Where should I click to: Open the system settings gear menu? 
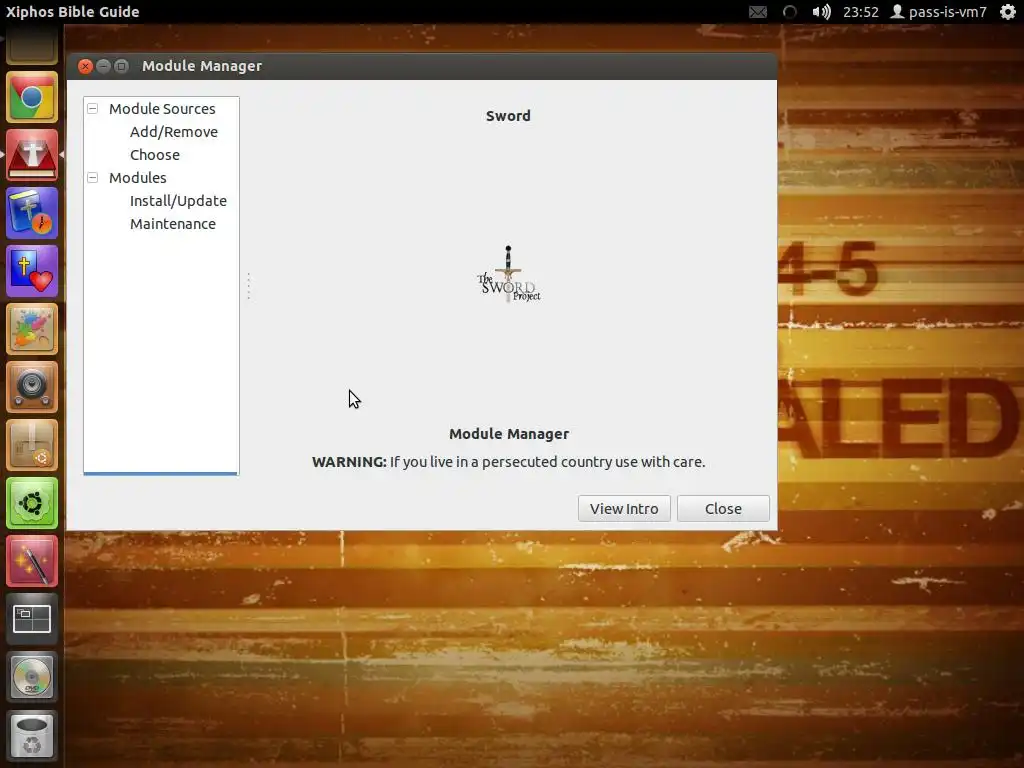(1008, 12)
